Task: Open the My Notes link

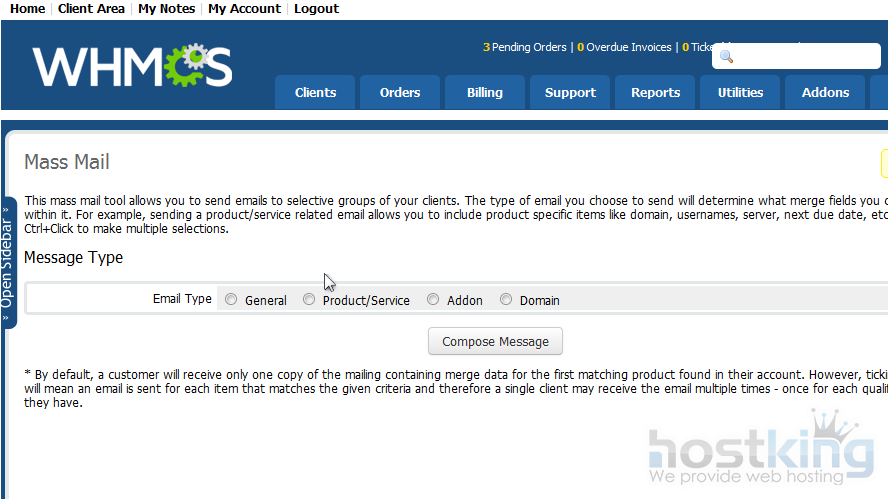Action: click(166, 8)
